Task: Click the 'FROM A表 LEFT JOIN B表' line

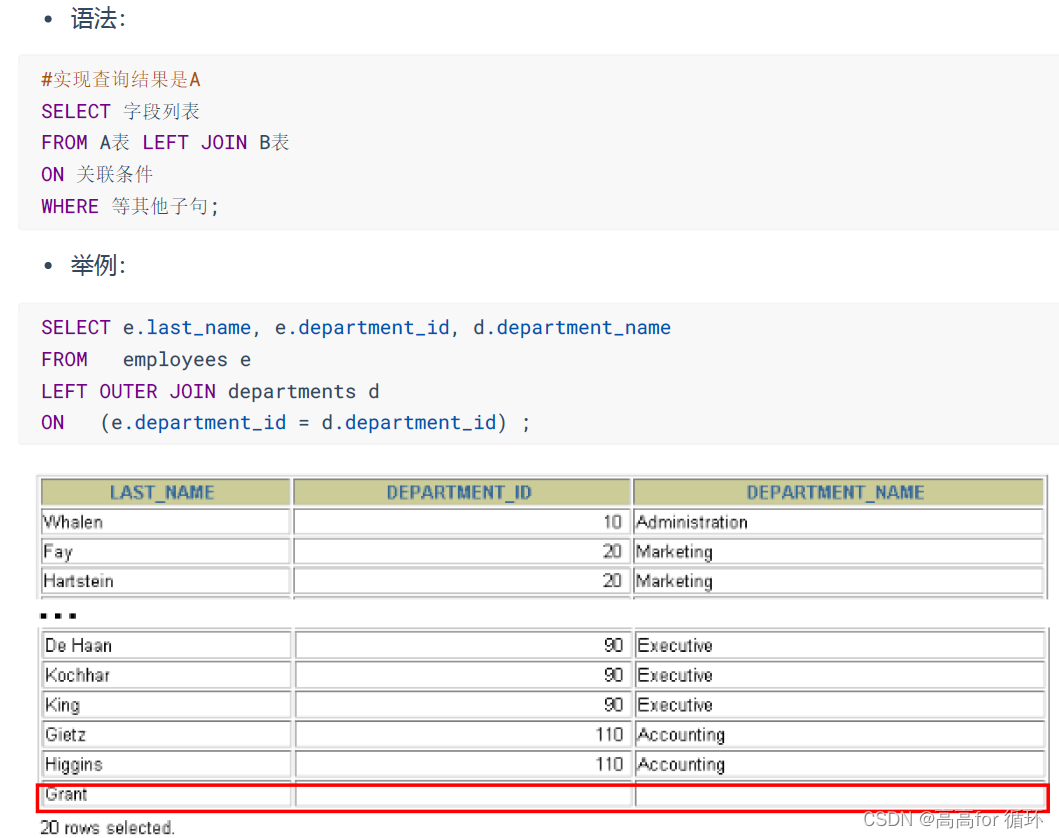Action: click(x=165, y=142)
